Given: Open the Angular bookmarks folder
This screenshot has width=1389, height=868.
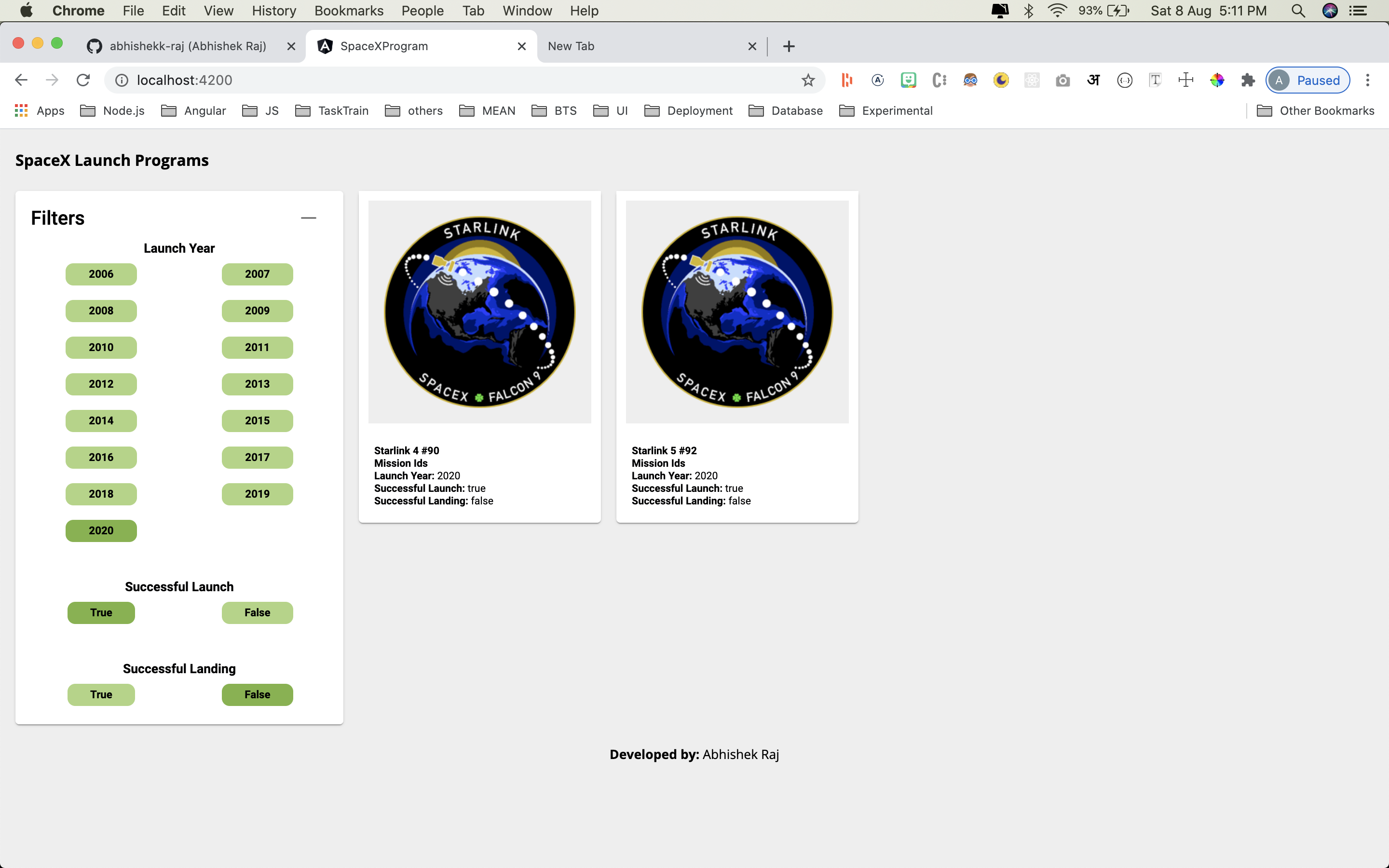Looking at the screenshot, I should point(193,111).
